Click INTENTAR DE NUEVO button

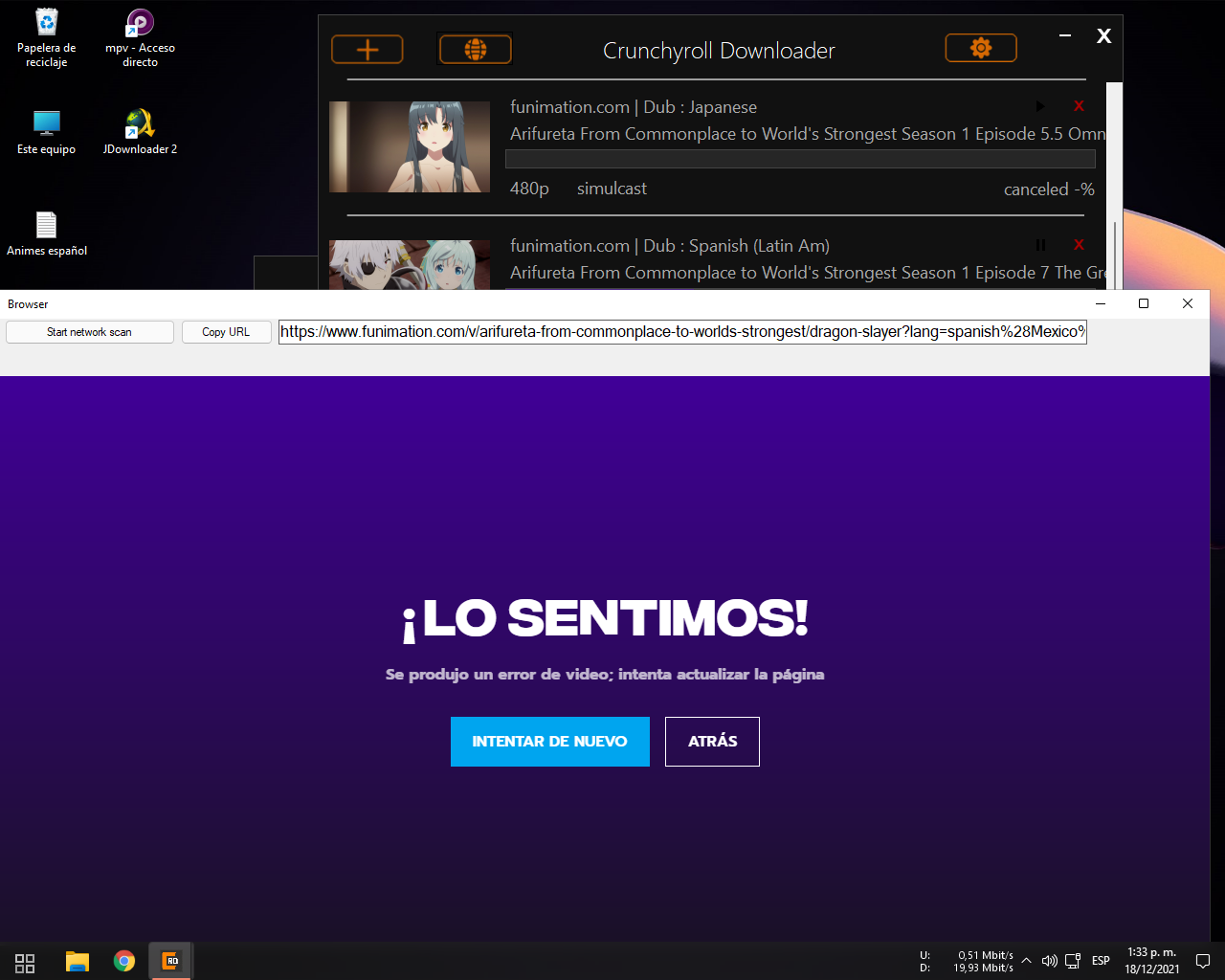pyautogui.click(x=550, y=742)
